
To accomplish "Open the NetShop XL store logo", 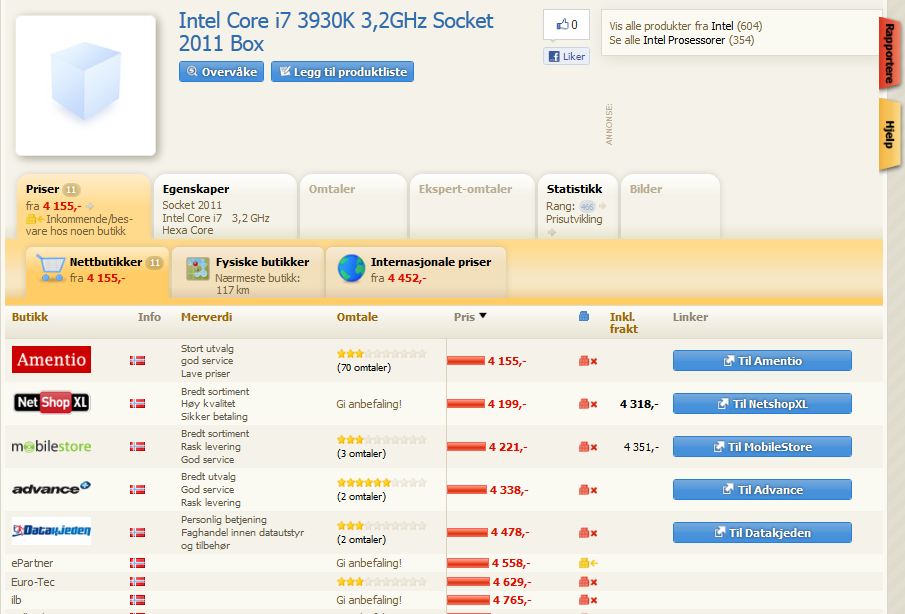I will pyautogui.click(x=51, y=402).
